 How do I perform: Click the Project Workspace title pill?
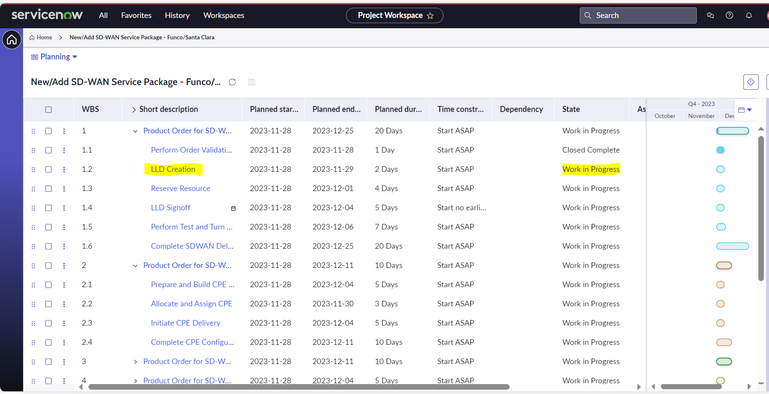point(395,16)
